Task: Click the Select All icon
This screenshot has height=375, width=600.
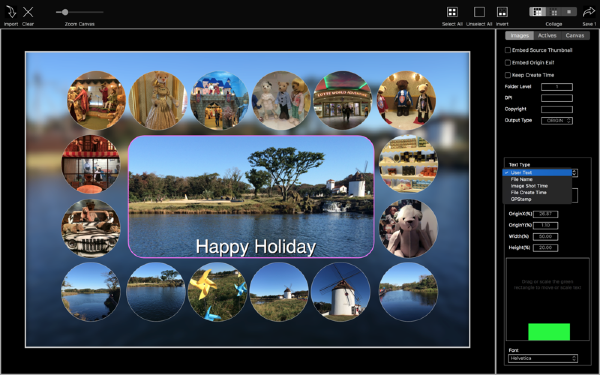Action: pos(452,12)
